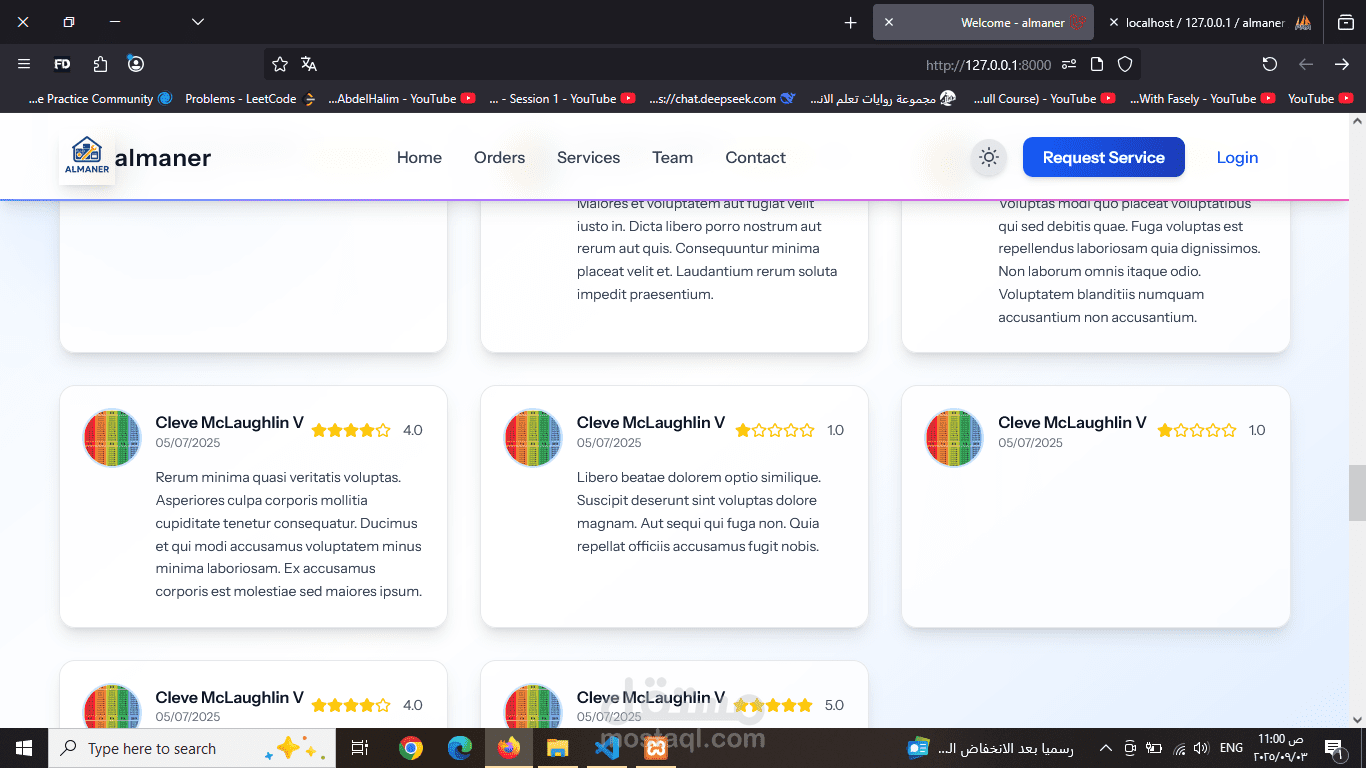This screenshot has height=768, width=1366.
Task: Click avatar in the Libero beatae review
Action: 533,437
